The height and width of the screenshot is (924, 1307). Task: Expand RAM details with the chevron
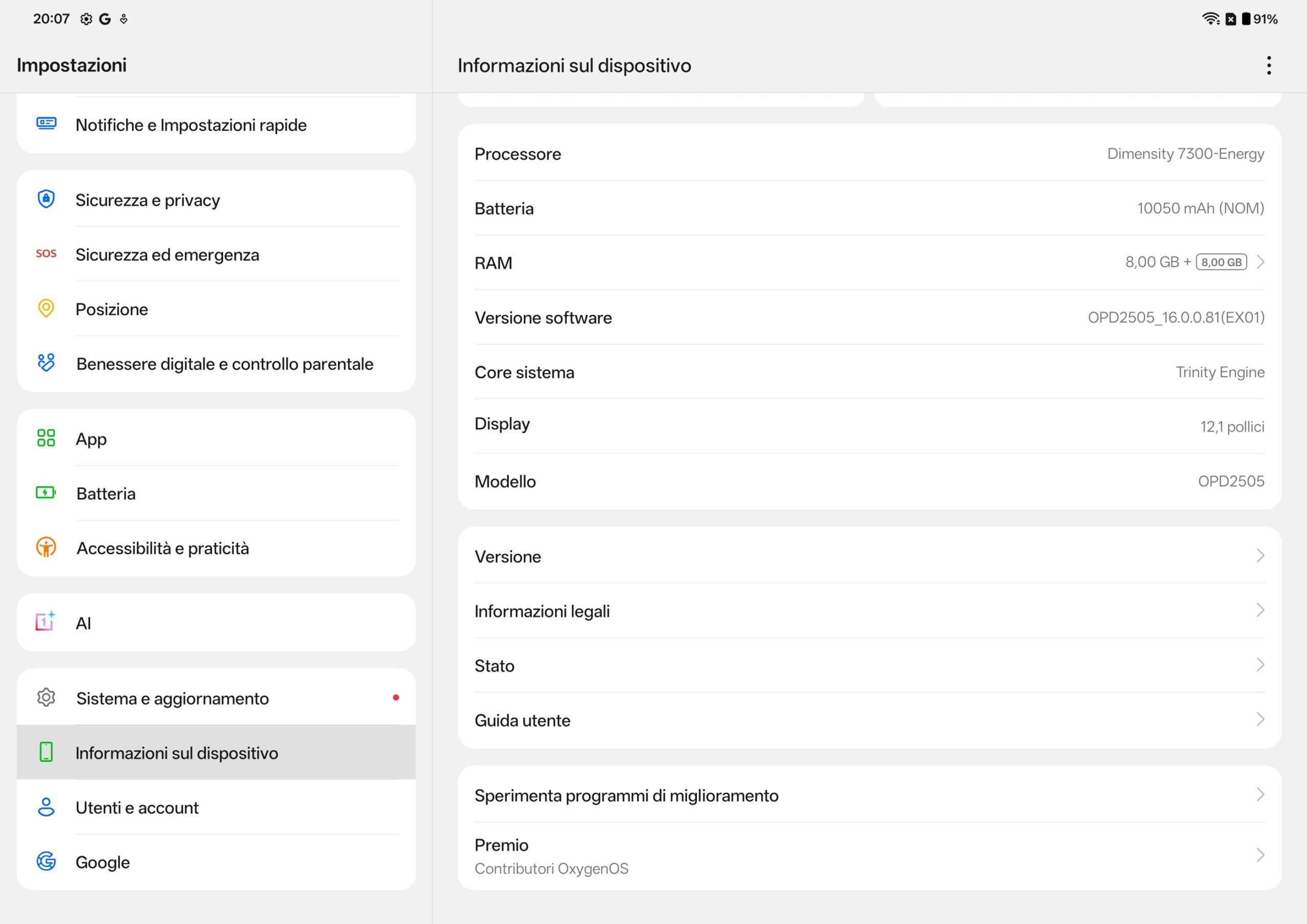tap(1261, 262)
